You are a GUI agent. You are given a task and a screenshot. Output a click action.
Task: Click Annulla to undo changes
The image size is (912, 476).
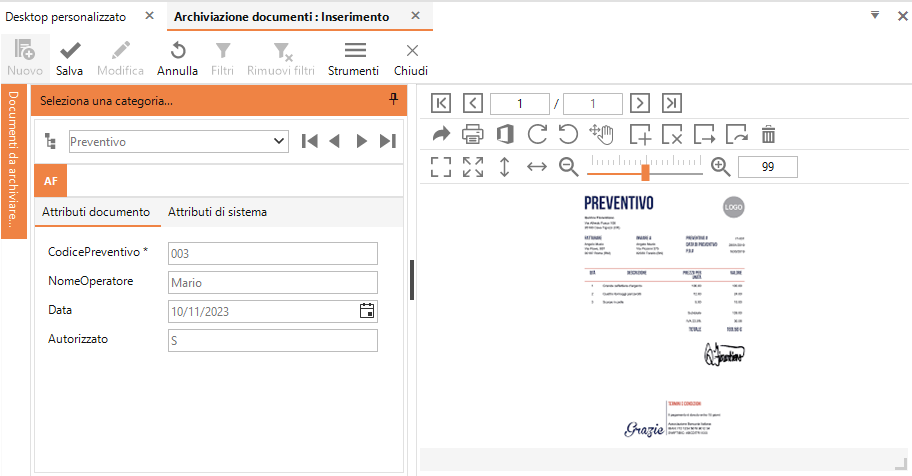tap(177, 58)
